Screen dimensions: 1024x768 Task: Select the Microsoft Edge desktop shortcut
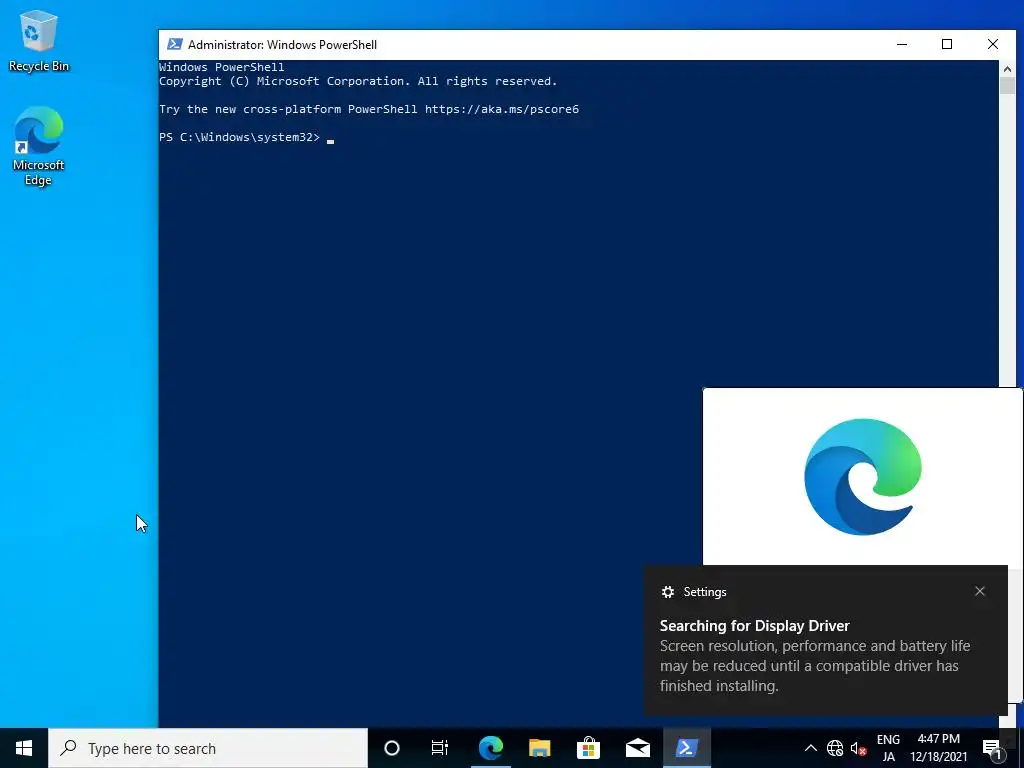[x=39, y=146]
